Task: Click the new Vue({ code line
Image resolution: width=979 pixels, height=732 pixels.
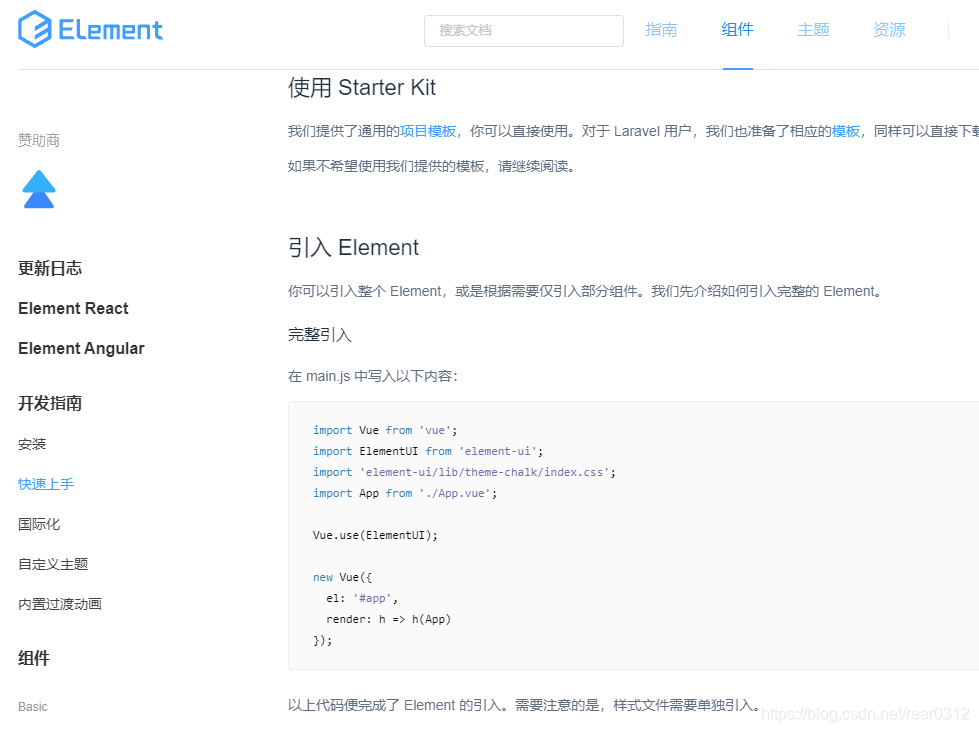Action: 342,577
